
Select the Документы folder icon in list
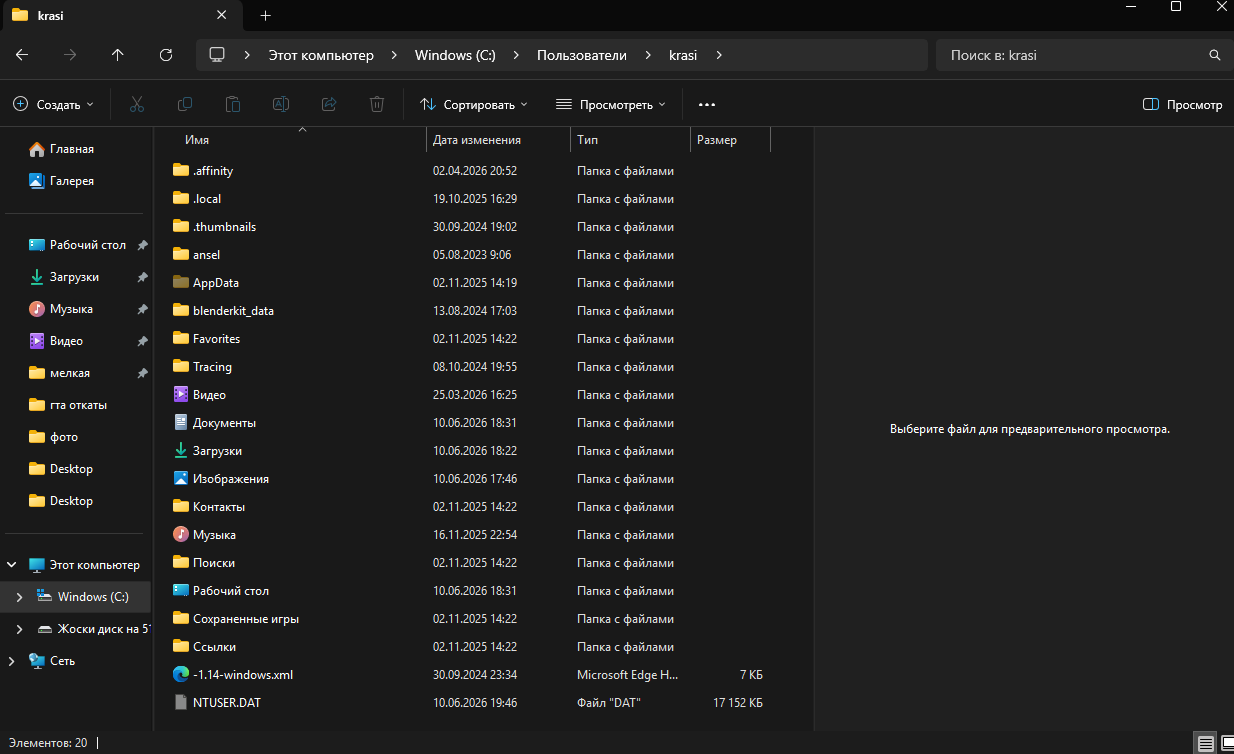click(181, 422)
